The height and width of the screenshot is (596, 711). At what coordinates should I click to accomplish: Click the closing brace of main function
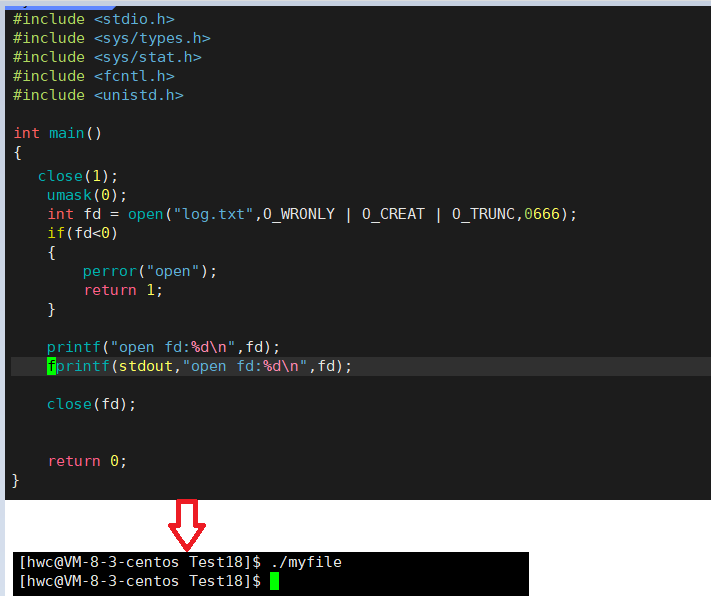(15, 480)
